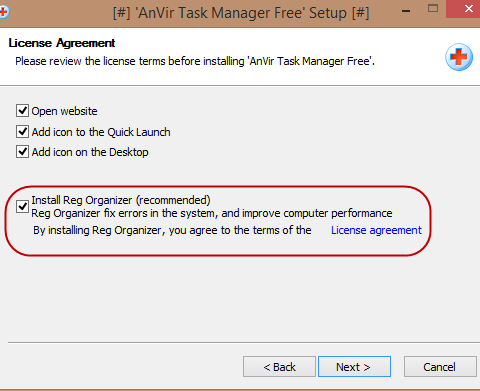The width and height of the screenshot is (480, 391).
Task: Click the red cross logo in the header
Action: pos(459,57)
